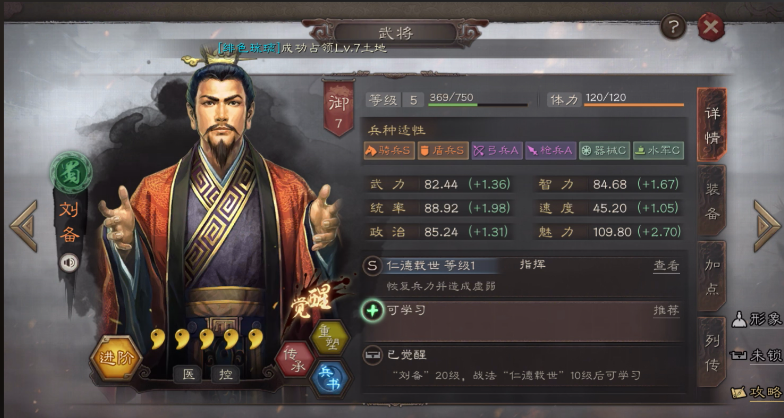Open help via the question mark icon
The image size is (784, 418).
point(673,26)
